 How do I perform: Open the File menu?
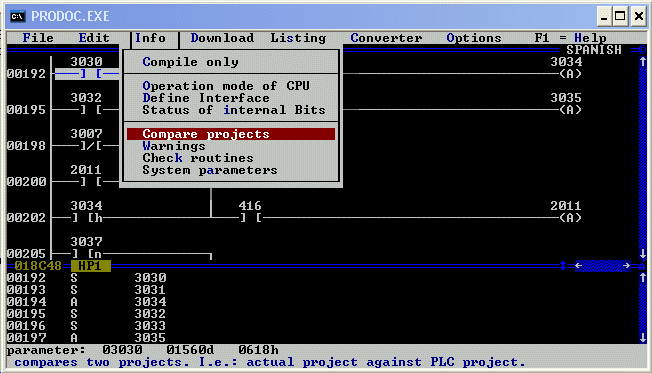(38, 38)
